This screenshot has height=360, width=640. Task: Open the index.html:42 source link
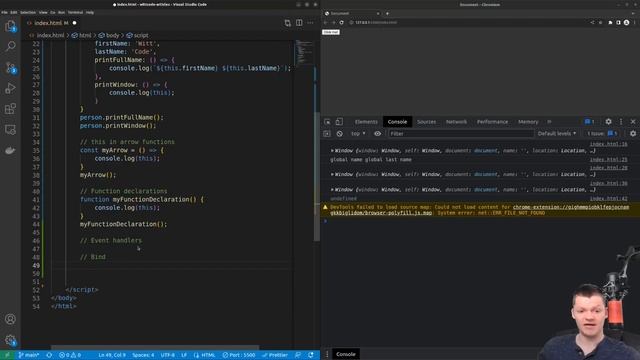[608, 198]
